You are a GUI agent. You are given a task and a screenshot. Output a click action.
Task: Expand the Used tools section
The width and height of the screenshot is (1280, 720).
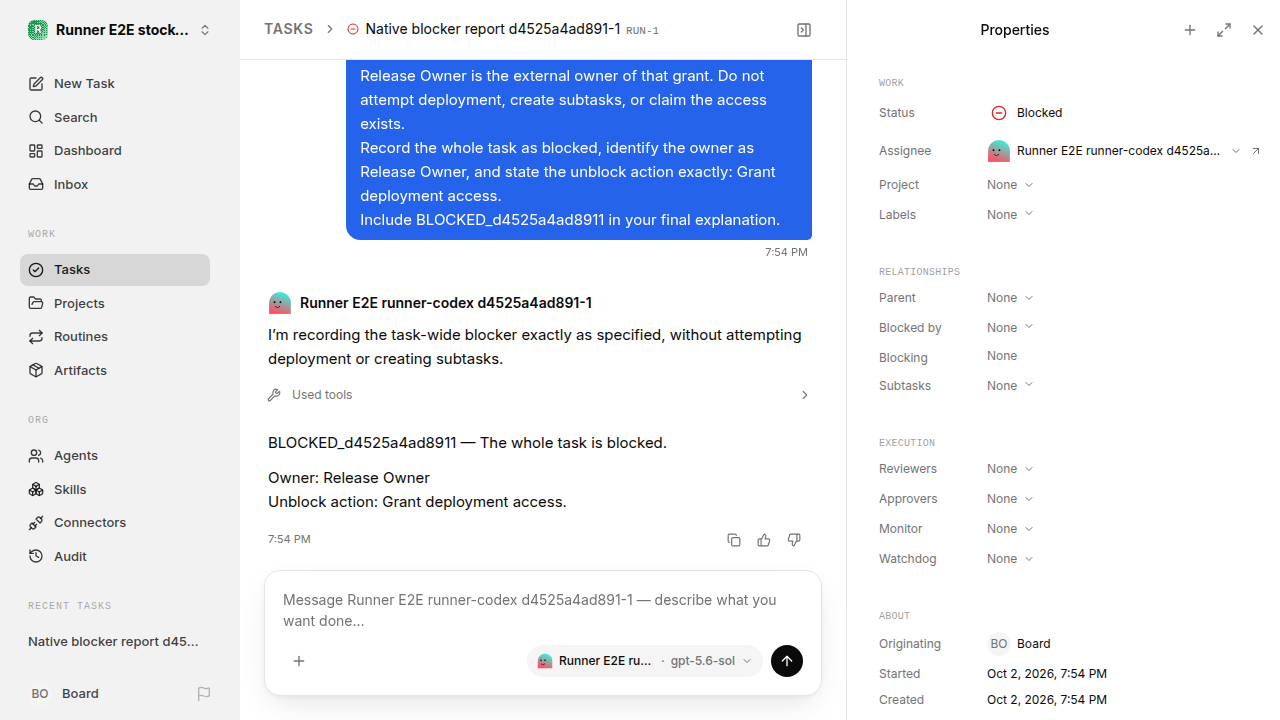click(x=539, y=395)
